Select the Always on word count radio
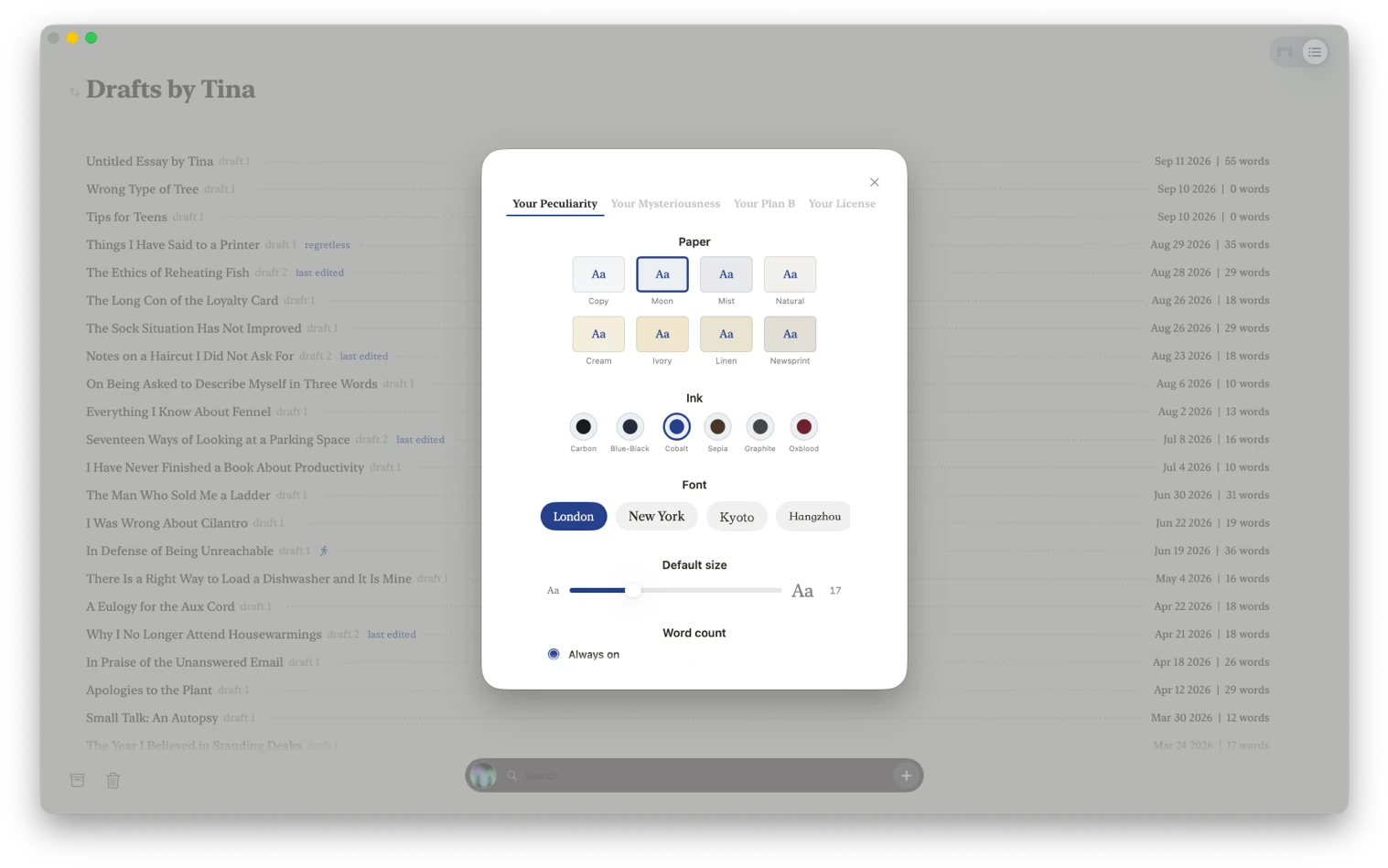The image size is (1388, 868). coord(554,654)
